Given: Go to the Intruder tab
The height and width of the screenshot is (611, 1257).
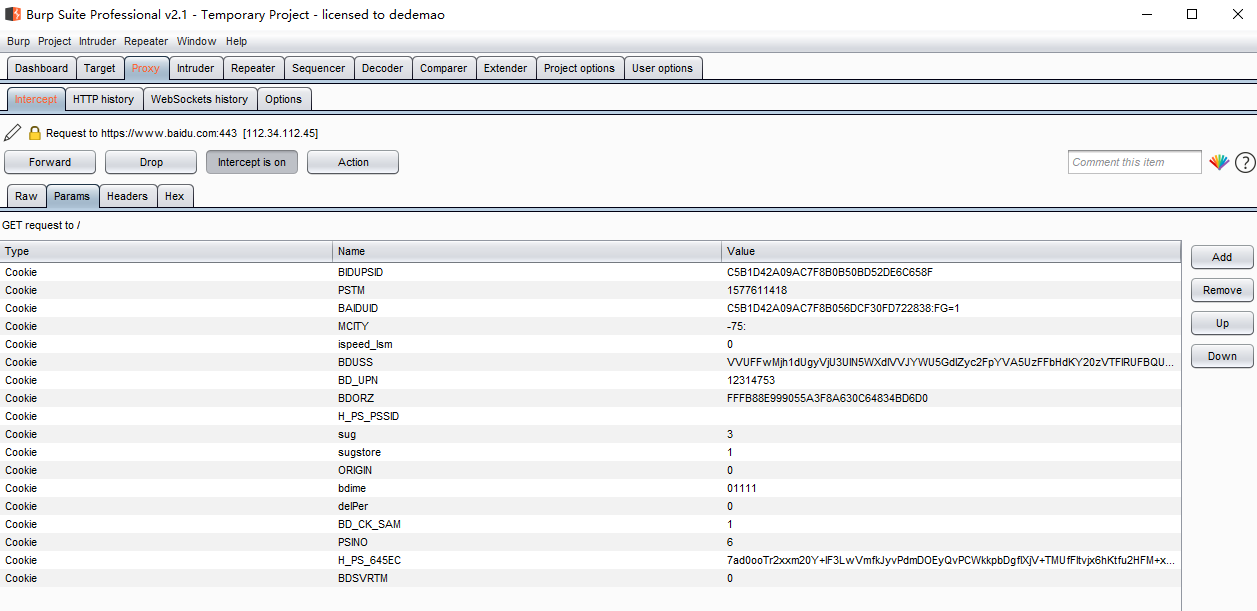Looking at the screenshot, I should point(196,68).
